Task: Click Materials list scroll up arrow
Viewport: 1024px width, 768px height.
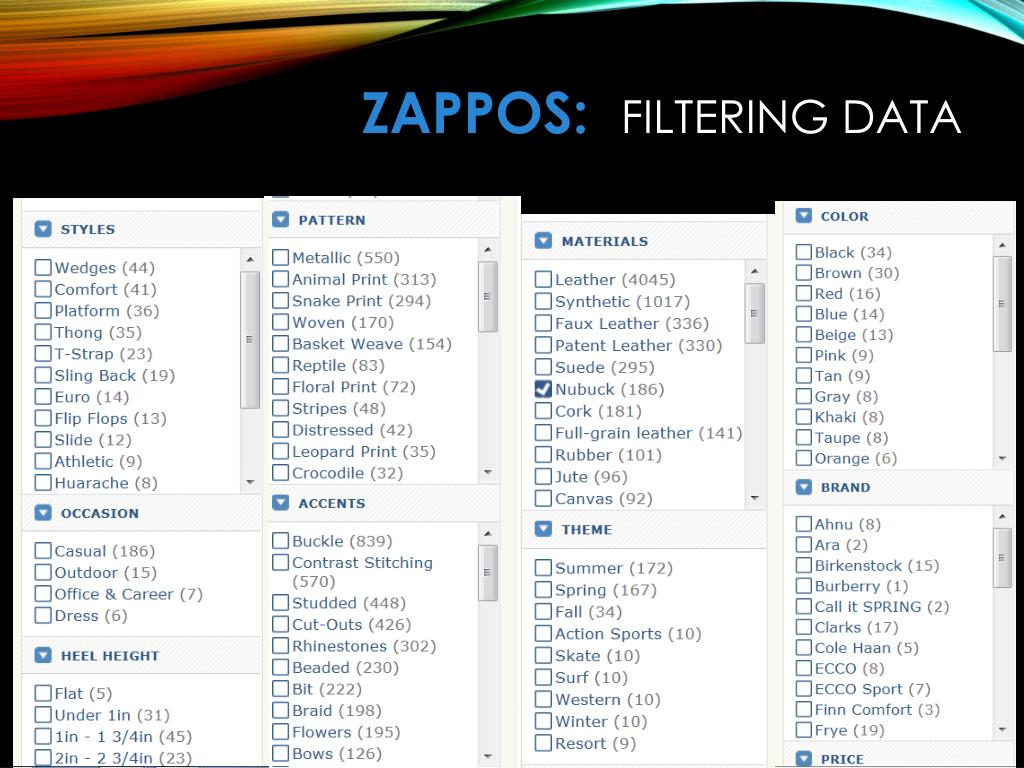Action: pos(755,271)
